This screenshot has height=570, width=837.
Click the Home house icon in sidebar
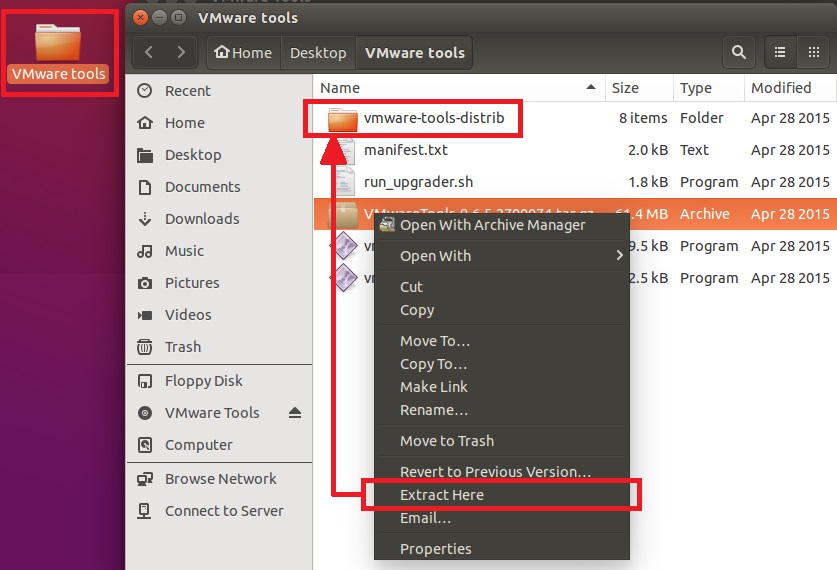coord(145,123)
